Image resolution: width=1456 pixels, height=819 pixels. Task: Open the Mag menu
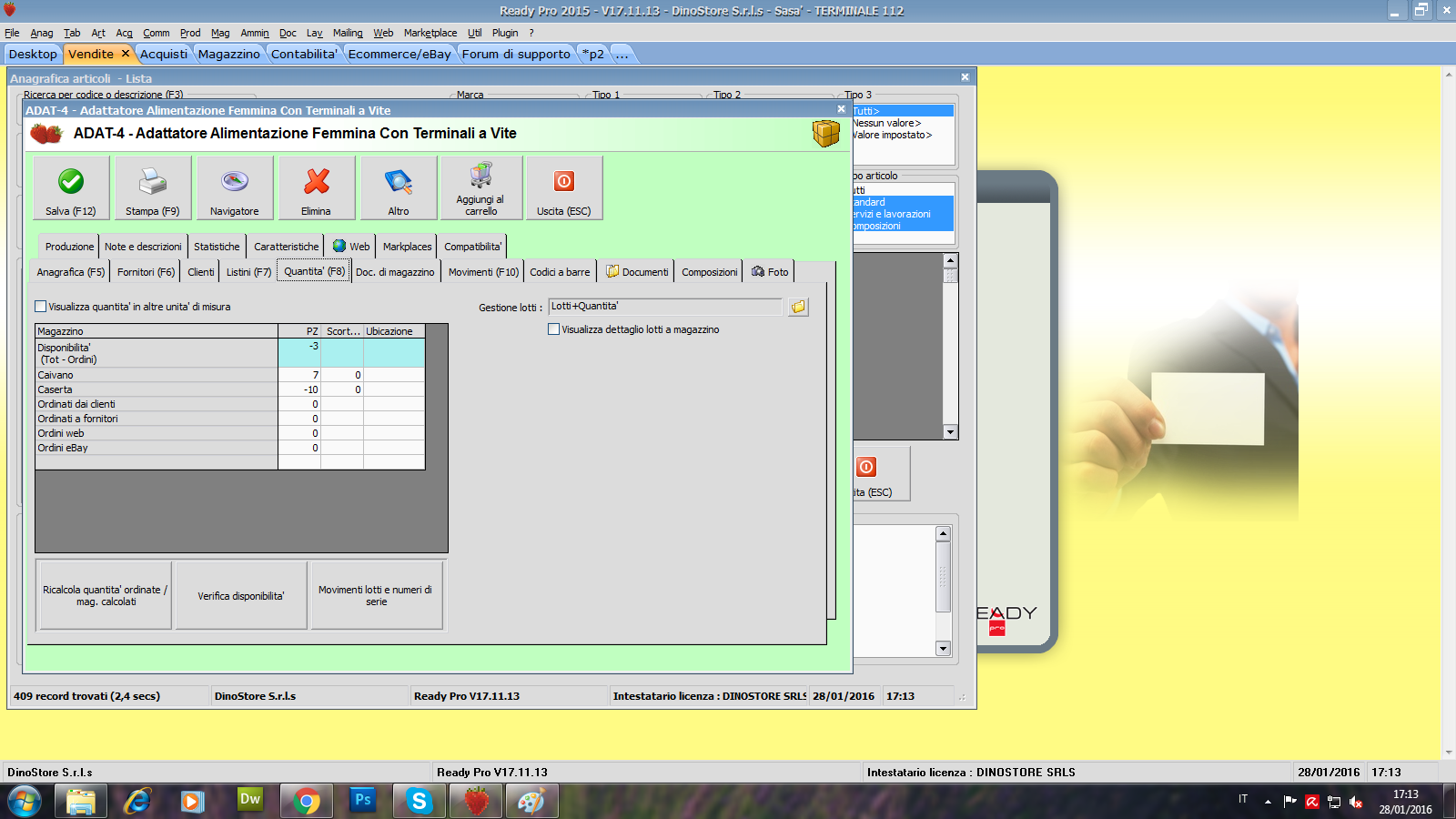(220, 33)
